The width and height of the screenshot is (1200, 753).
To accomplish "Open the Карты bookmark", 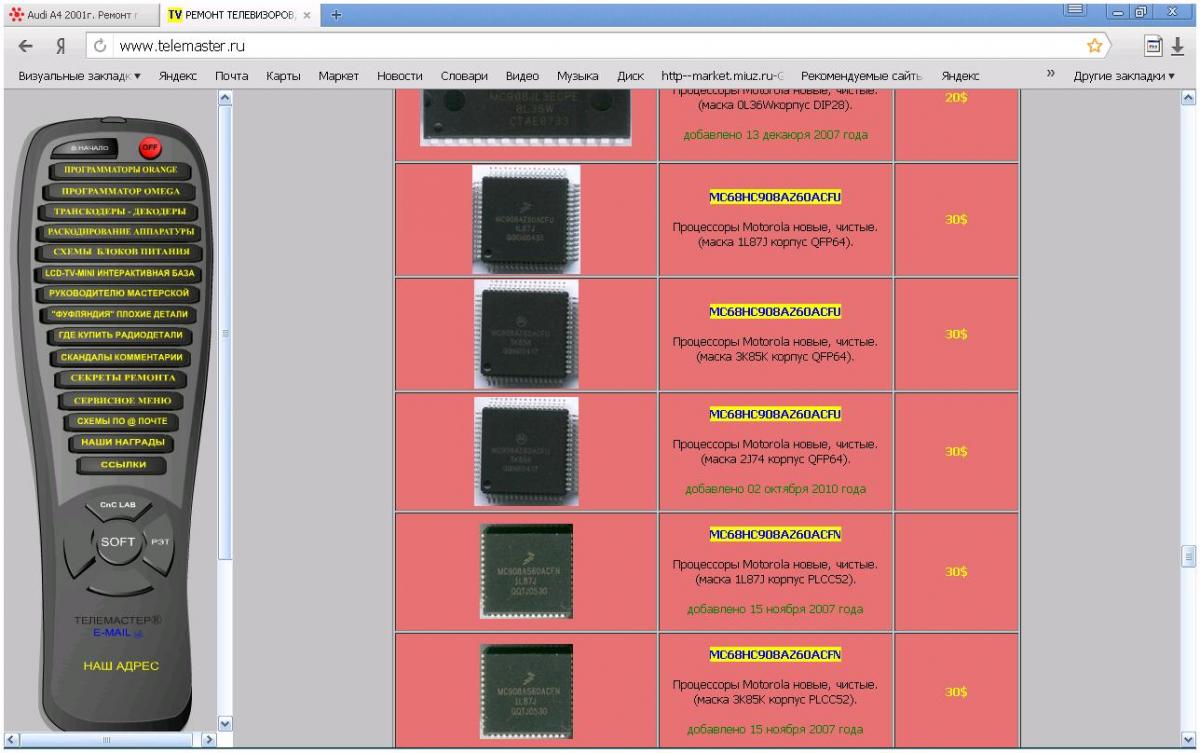I will [x=284, y=75].
